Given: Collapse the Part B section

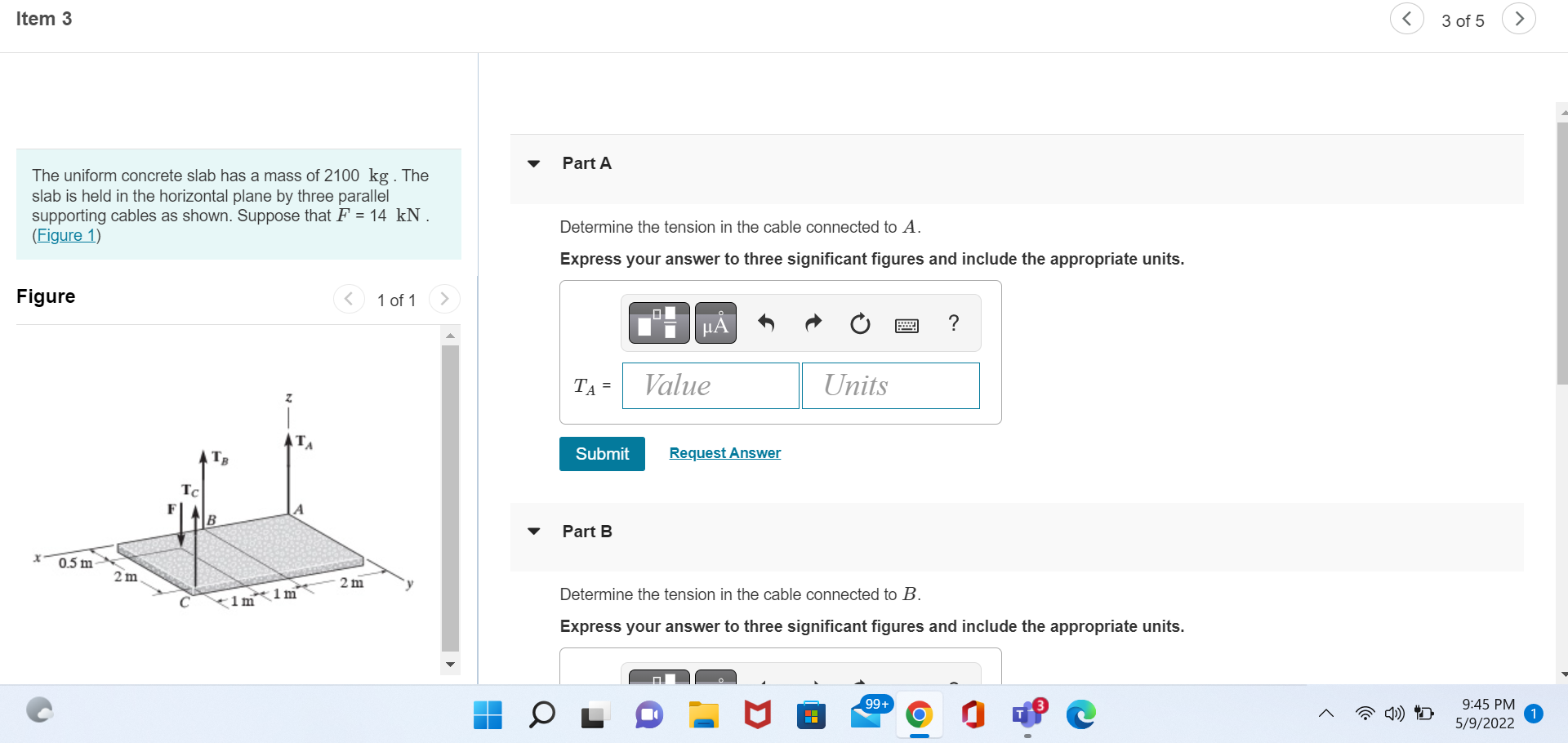Looking at the screenshot, I should [534, 532].
